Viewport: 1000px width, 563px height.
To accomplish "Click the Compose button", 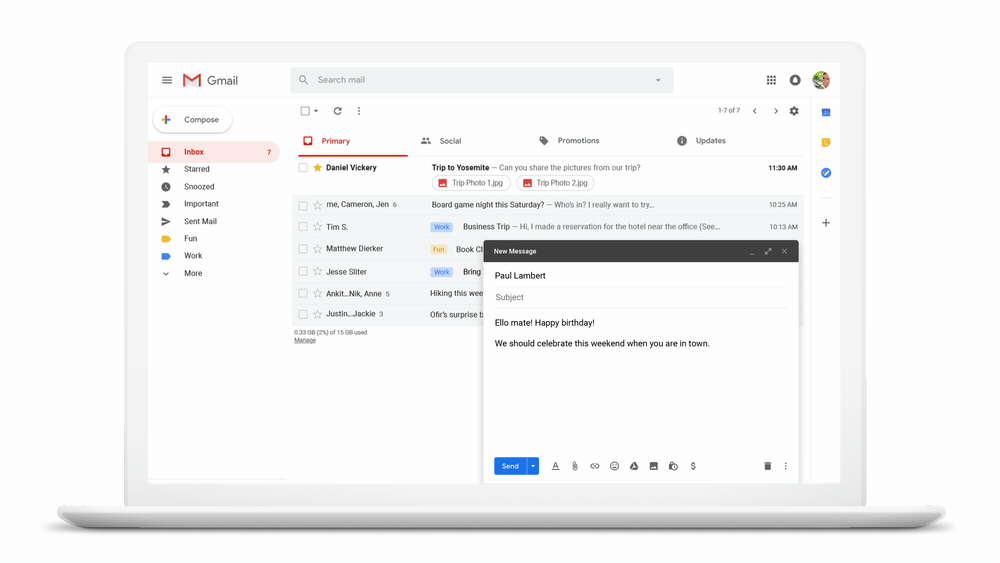I will (192, 120).
